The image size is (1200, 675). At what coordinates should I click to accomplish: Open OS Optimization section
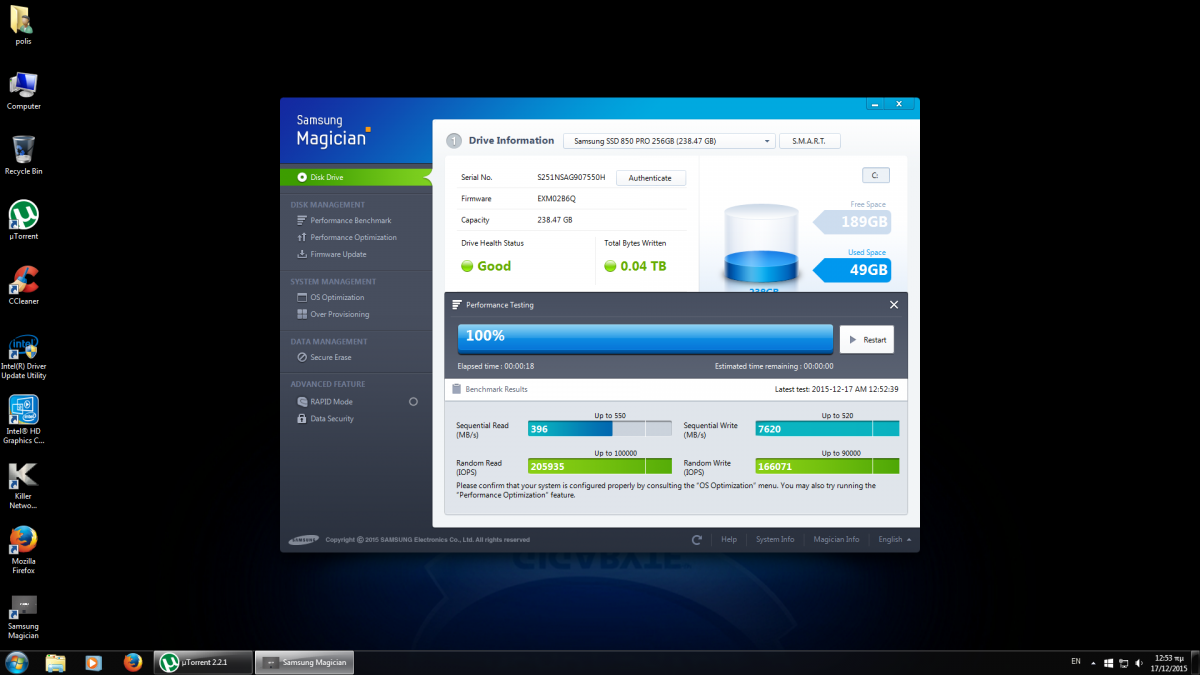(x=337, y=297)
